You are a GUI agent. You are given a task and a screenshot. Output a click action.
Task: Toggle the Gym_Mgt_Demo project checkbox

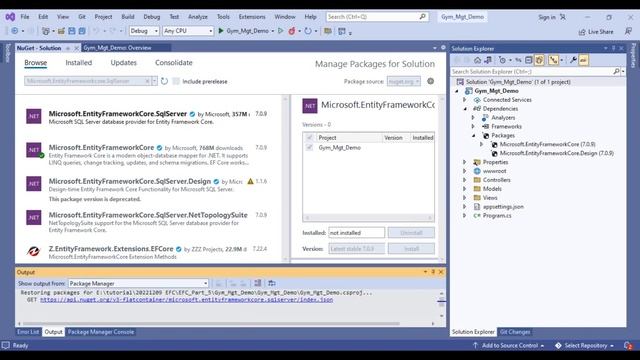coord(309,147)
